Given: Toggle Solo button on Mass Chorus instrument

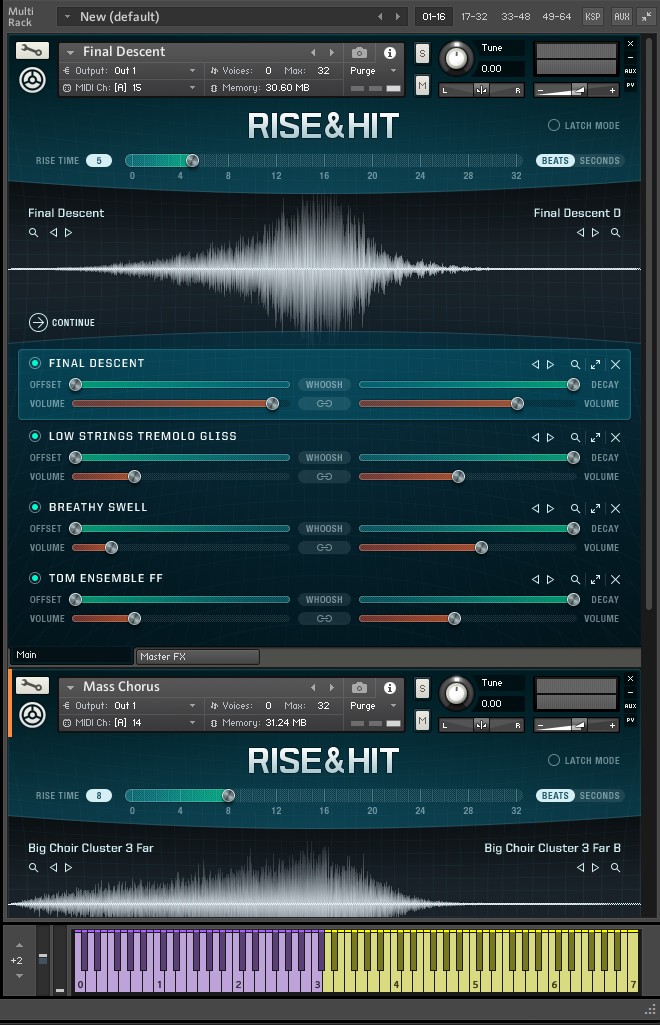Looking at the screenshot, I should click(422, 688).
